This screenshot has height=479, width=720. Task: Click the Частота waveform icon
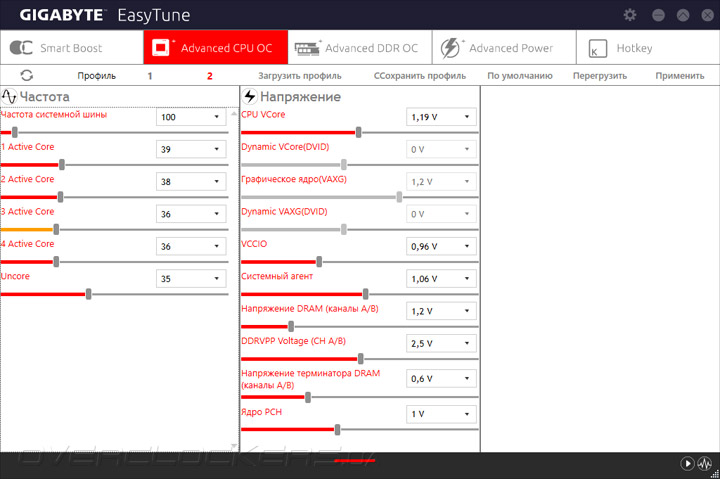pos(9,96)
